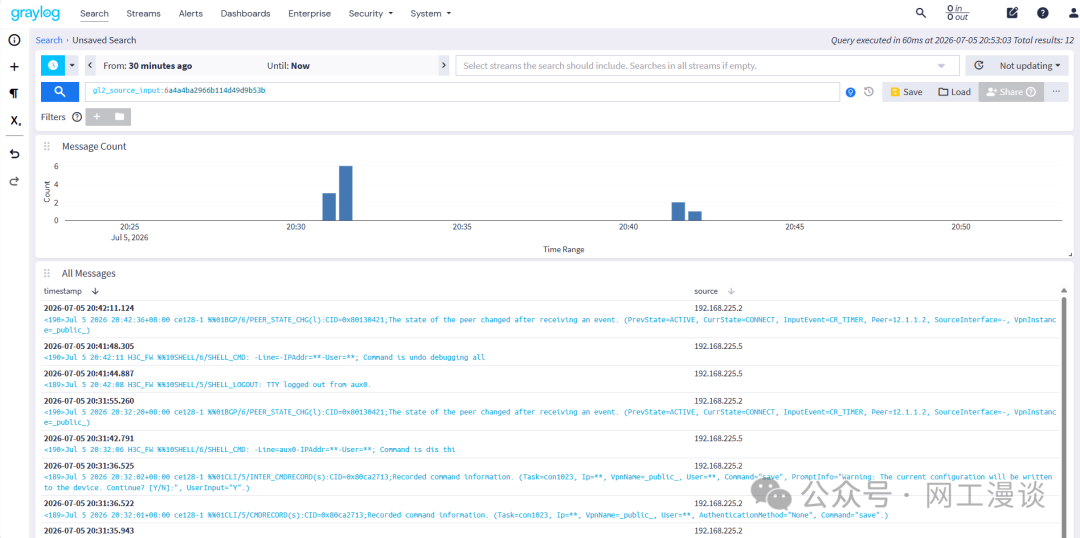Viewport: 1080px width, 538px height.
Task: Click the tallest histogram bar near 20:31
Action: click(346, 193)
